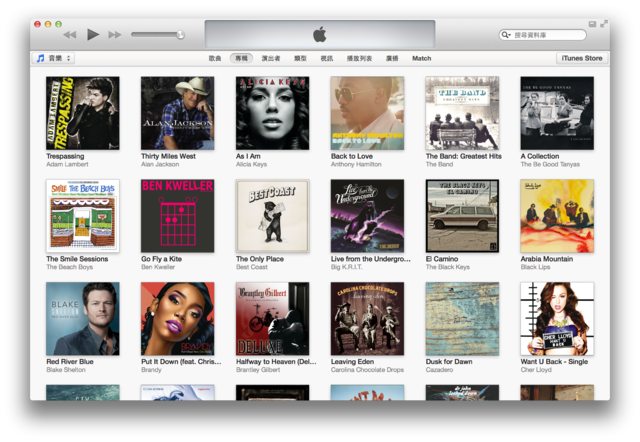
Task: Click artist name 'Anthony Hamilton'
Action: click(x=356, y=164)
